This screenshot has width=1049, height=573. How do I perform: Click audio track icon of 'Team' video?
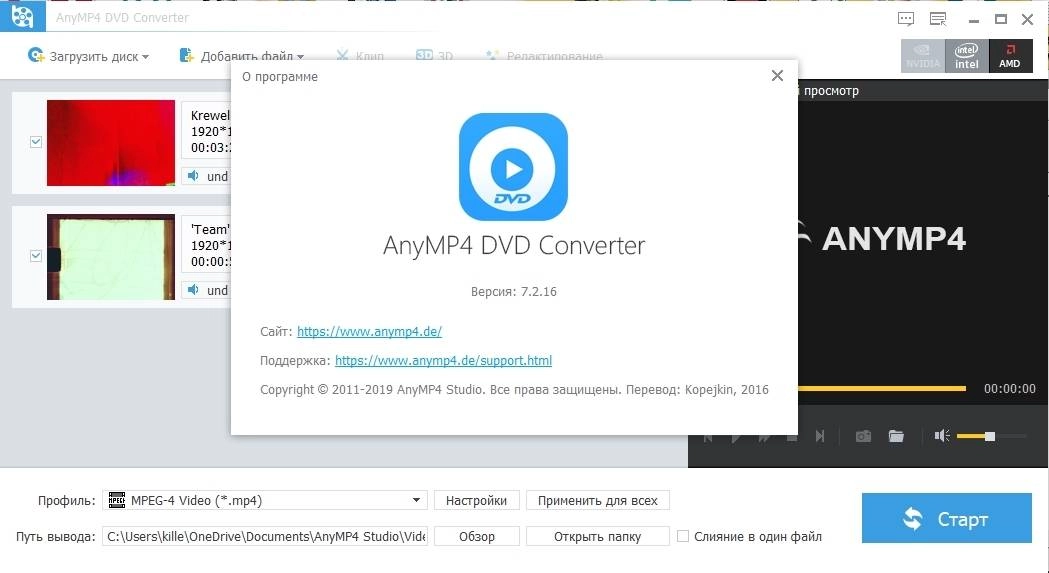pyautogui.click(x=193, y=290)
